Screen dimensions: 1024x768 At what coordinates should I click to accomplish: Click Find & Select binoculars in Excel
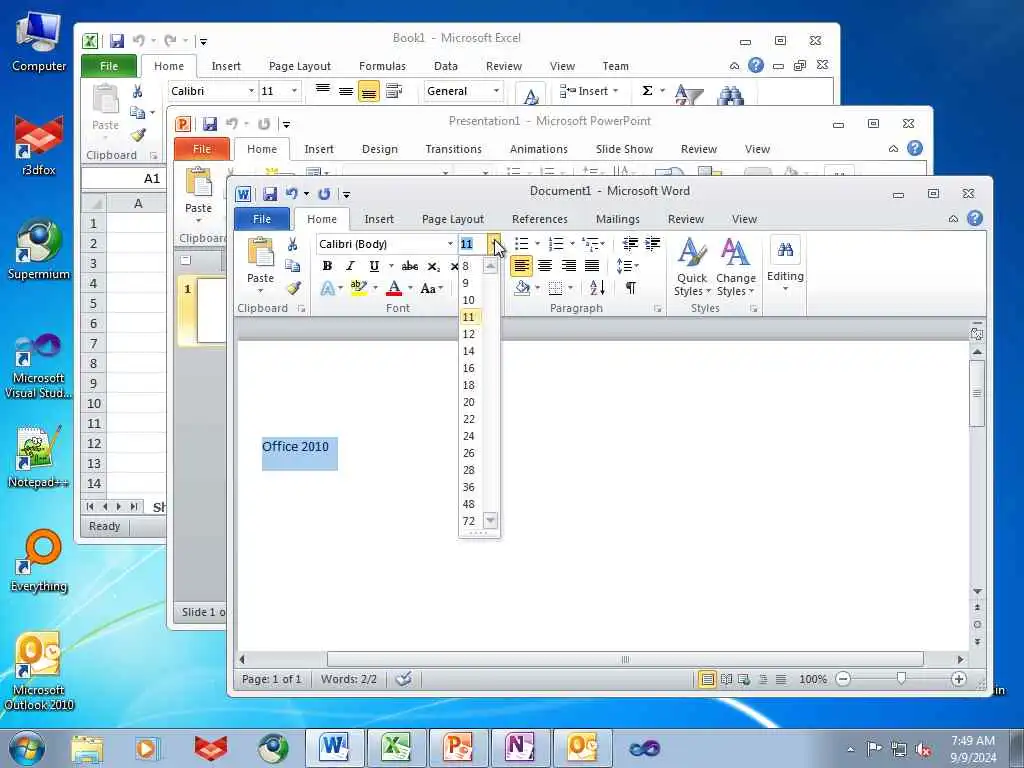pyautogui.click(x=730, y=95)
